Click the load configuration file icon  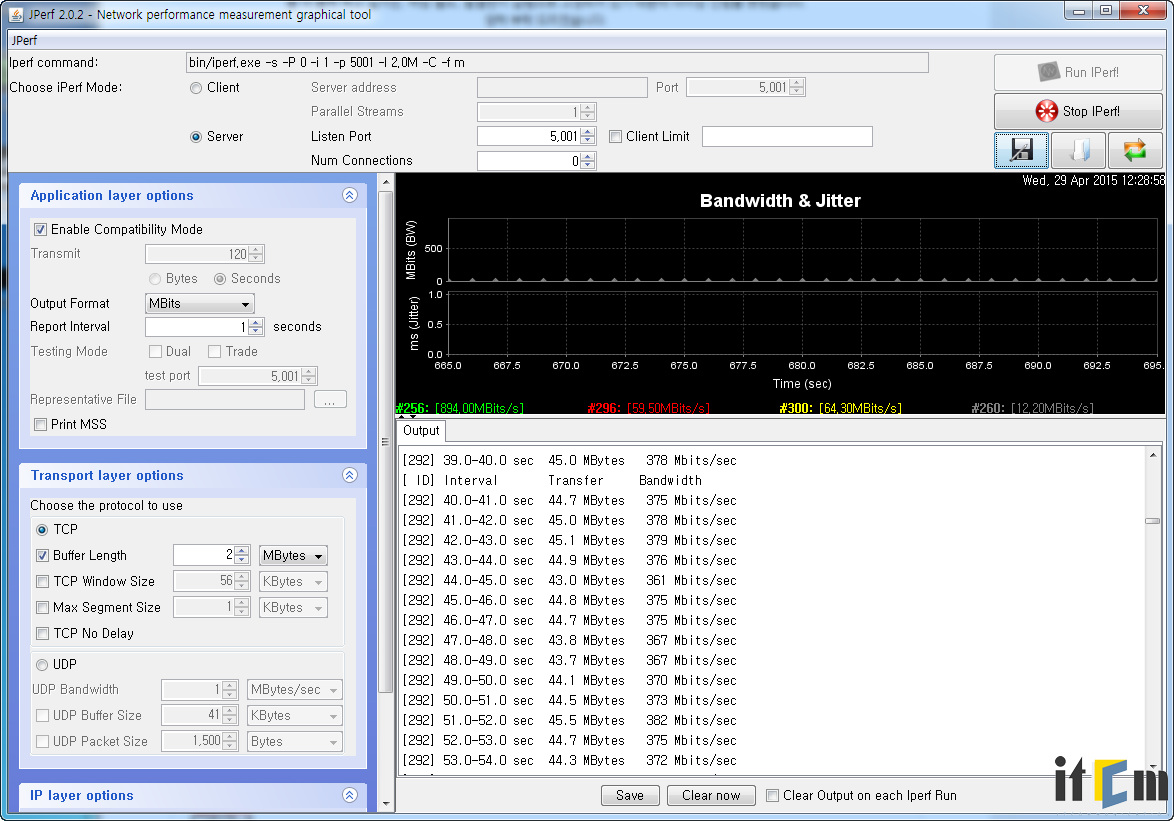(1078, 150)
